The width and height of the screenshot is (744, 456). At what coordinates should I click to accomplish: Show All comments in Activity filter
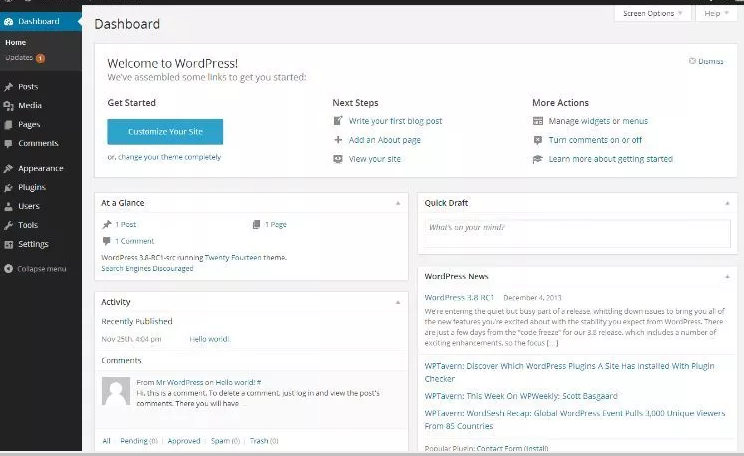pos(106,441)
